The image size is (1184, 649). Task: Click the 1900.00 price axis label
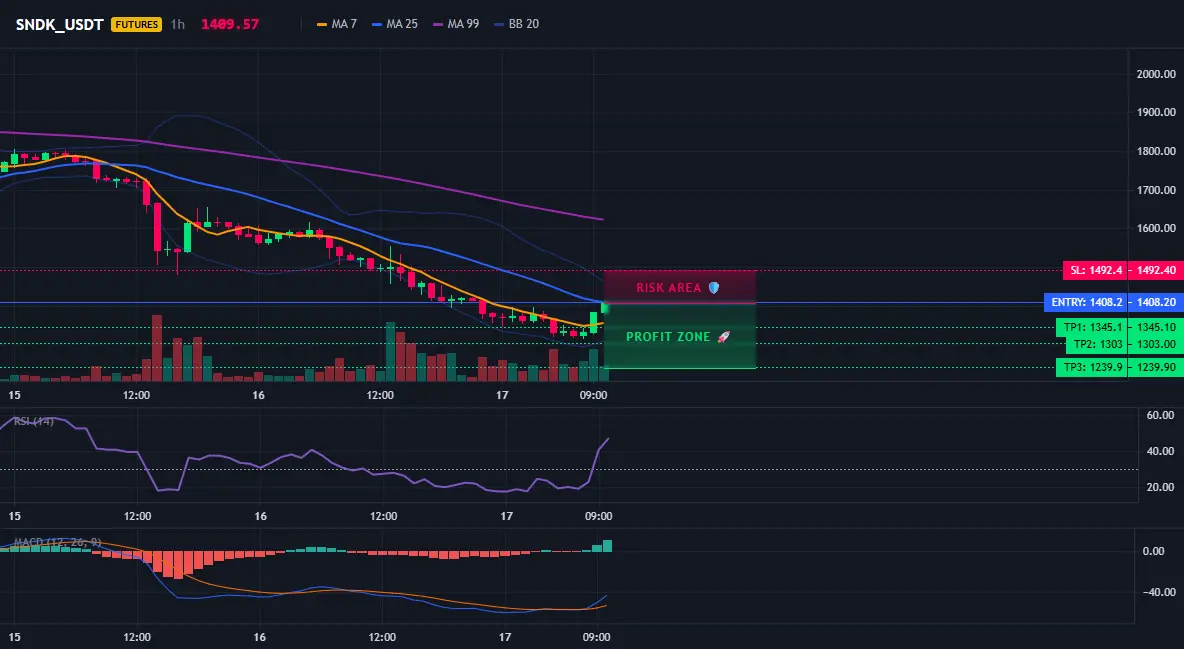1156,112
